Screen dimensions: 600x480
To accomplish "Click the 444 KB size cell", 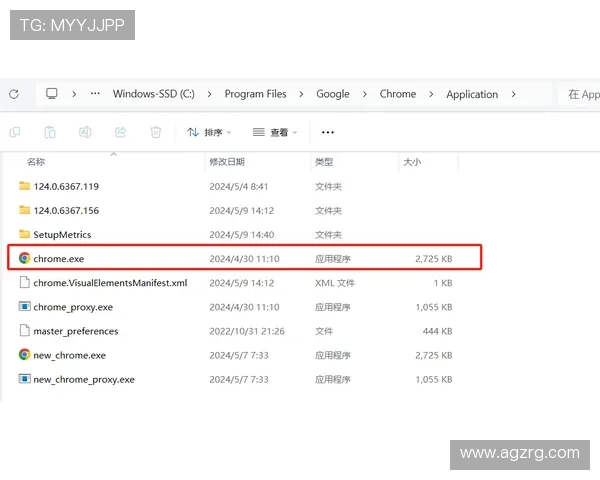I will 437,331.
